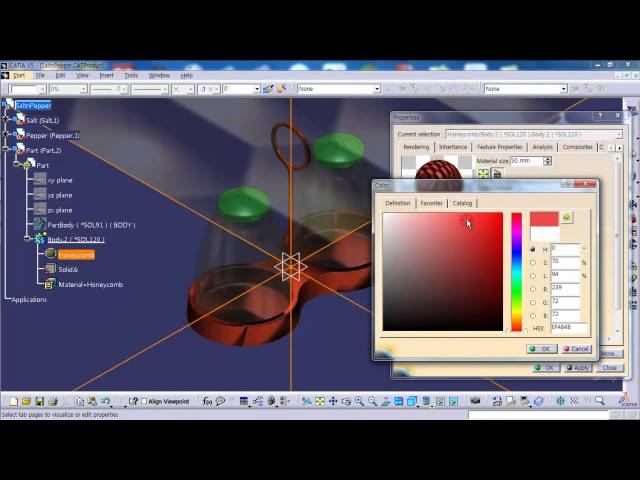640x480 pixels.
Task: Select the R red radio button
Action: pyautogui.click(x=533, y=289)
